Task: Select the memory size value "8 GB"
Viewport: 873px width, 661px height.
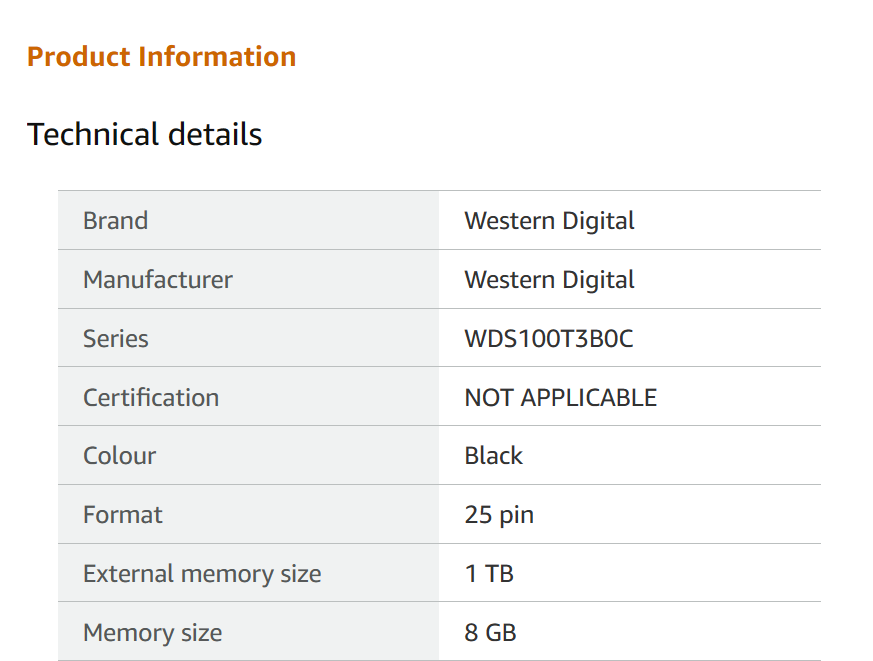Action: (491, 633)
